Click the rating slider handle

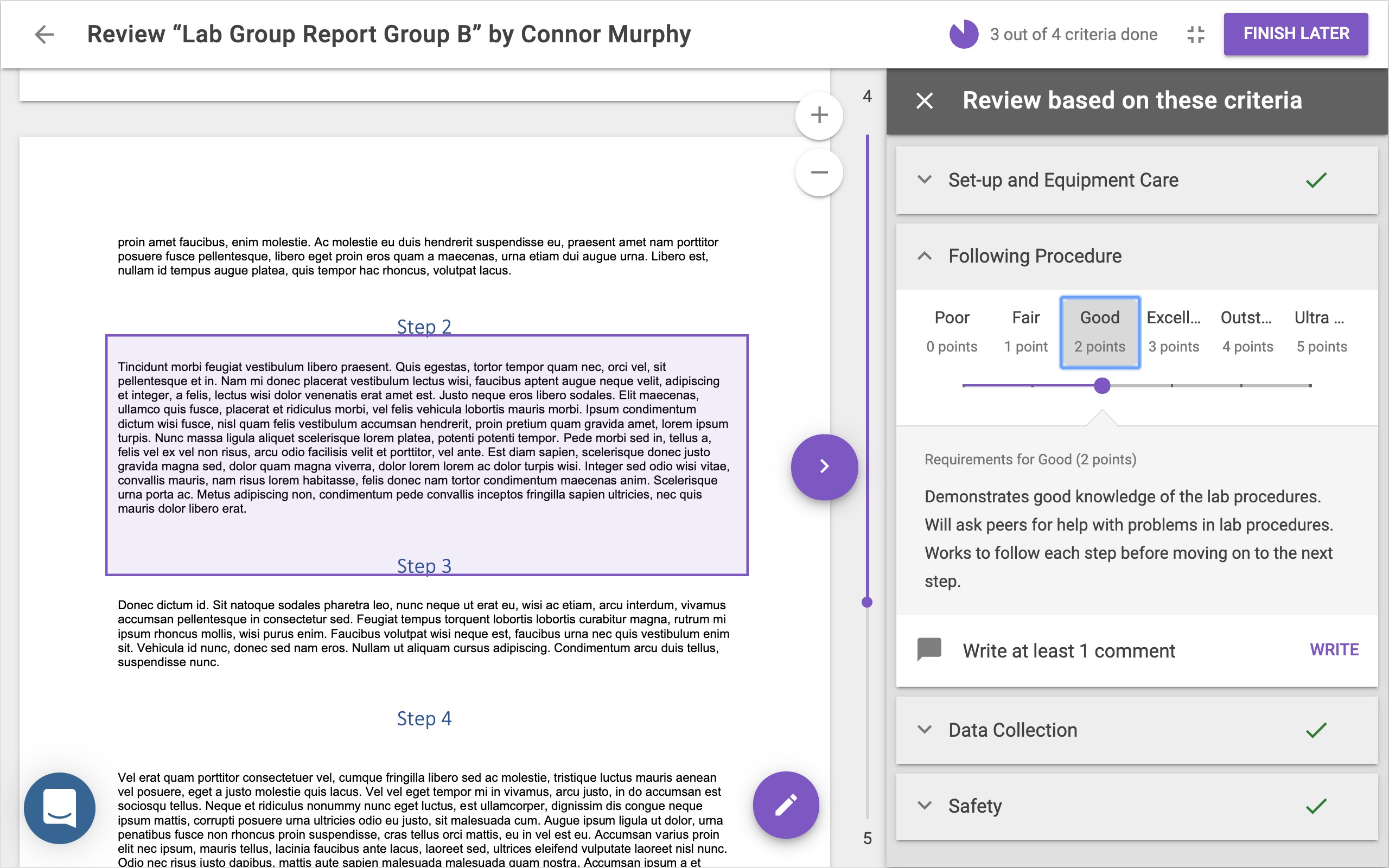(x=1102, y=386)
